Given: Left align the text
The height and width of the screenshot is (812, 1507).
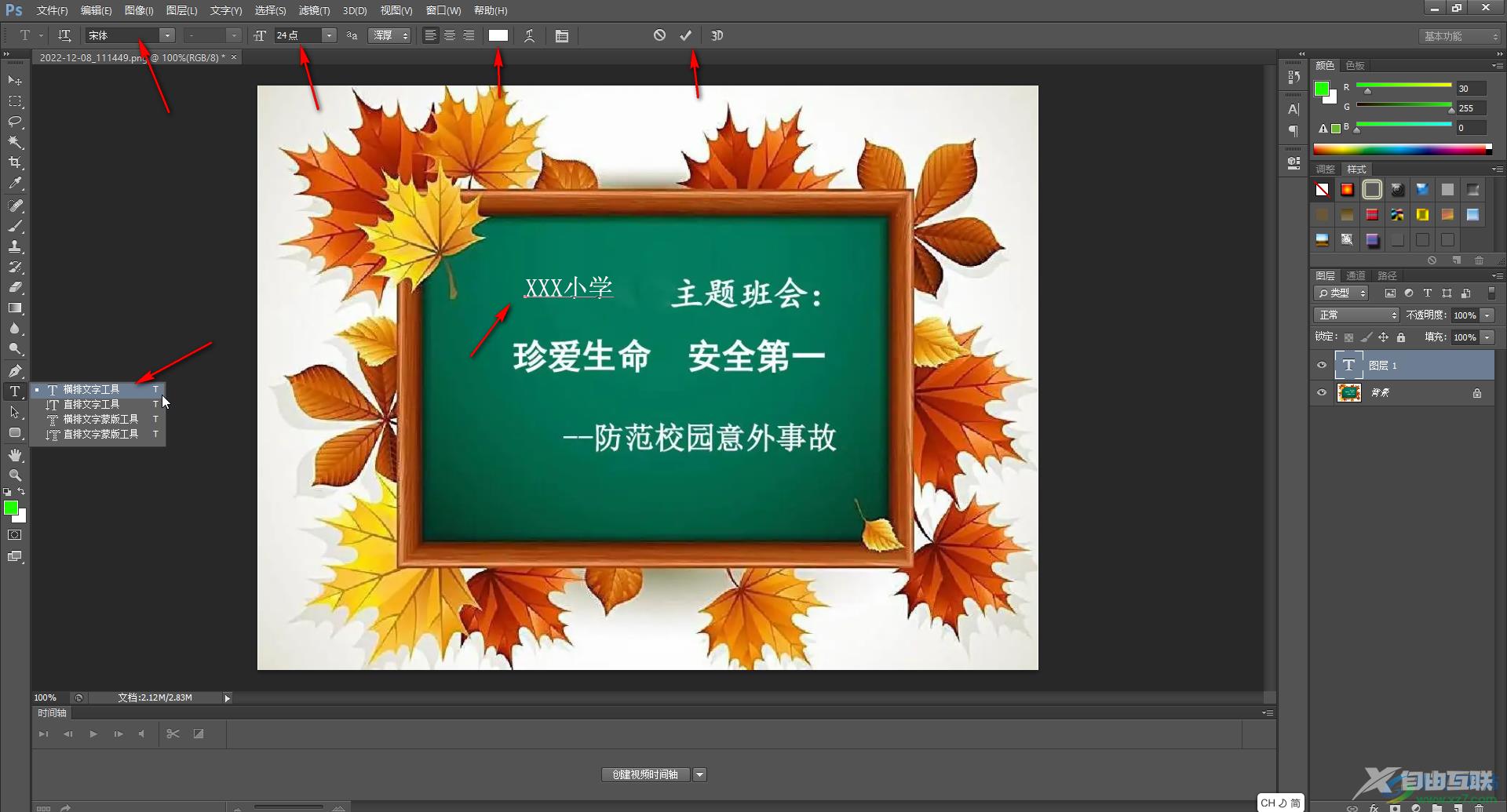Looking at the screenshot, I should (431, 35).
